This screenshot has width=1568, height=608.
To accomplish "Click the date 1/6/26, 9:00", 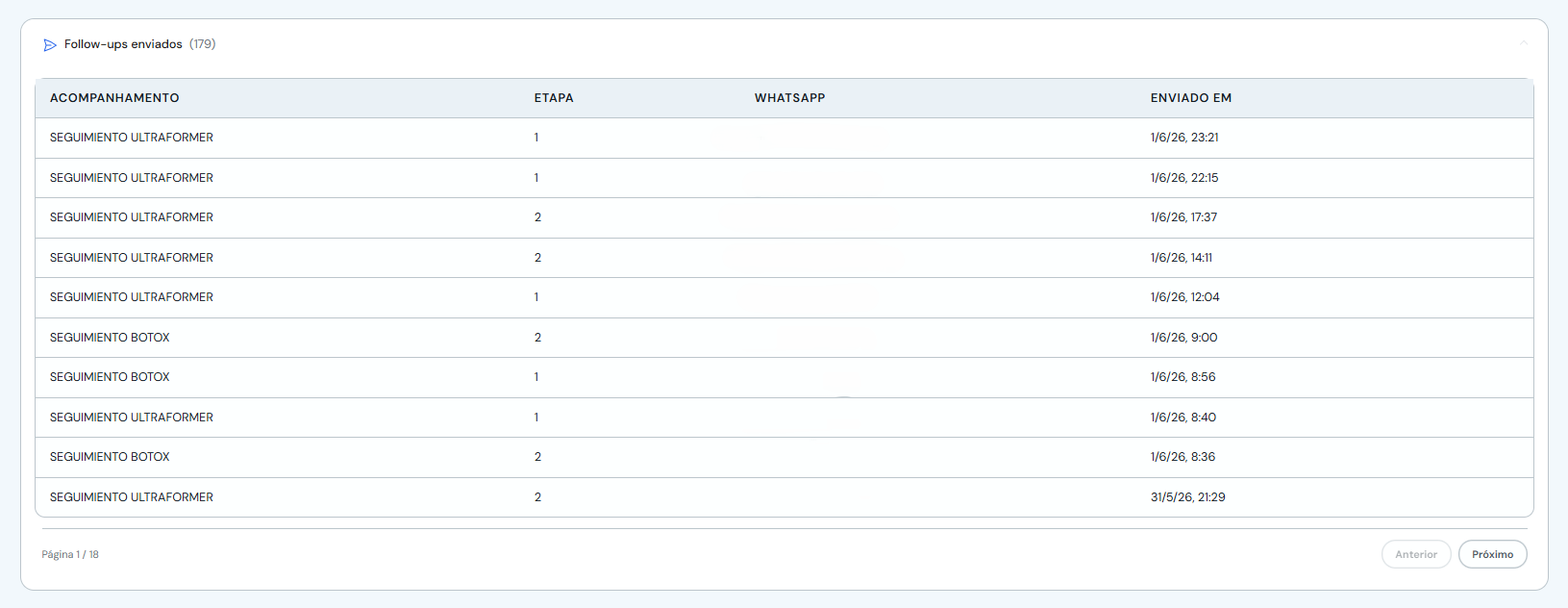I will point(1183,338).
